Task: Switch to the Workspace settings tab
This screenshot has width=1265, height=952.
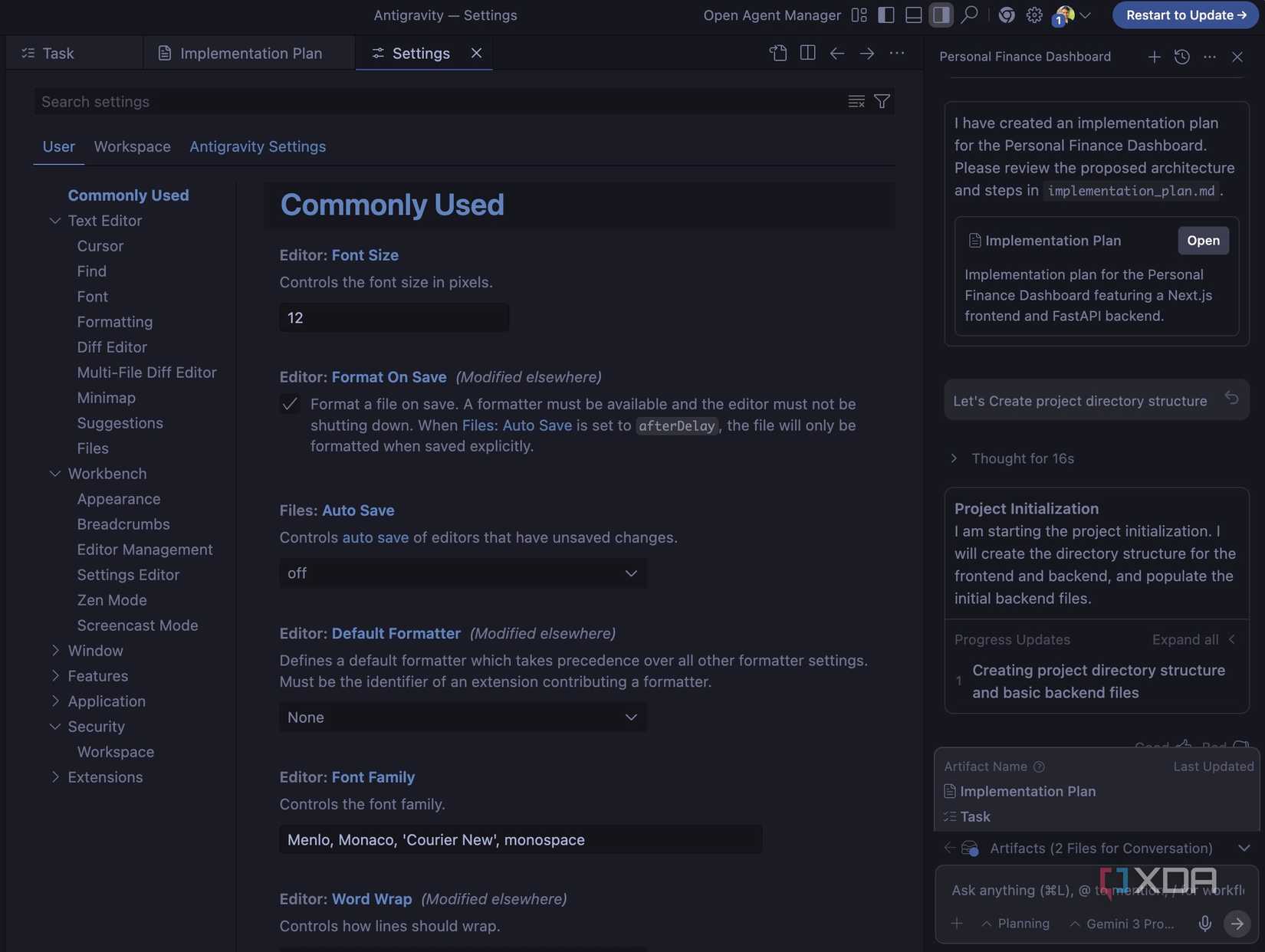Action: [x=132, y=146]
